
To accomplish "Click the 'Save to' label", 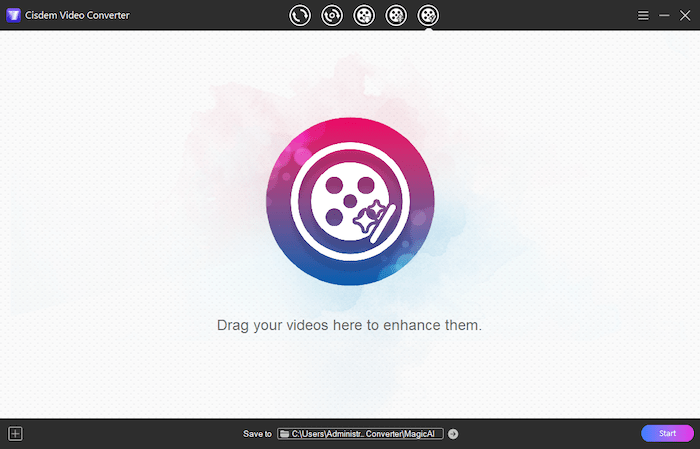I will point(257,434).
